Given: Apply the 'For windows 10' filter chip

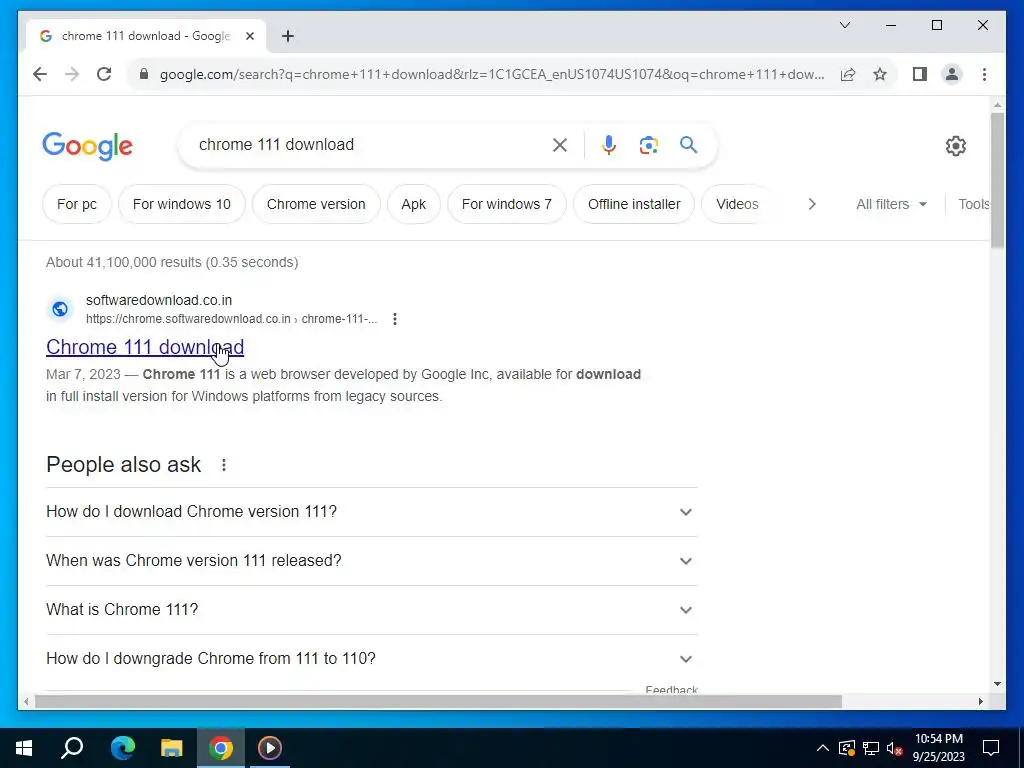Looking at the screenshot, I should click(182, 204).
